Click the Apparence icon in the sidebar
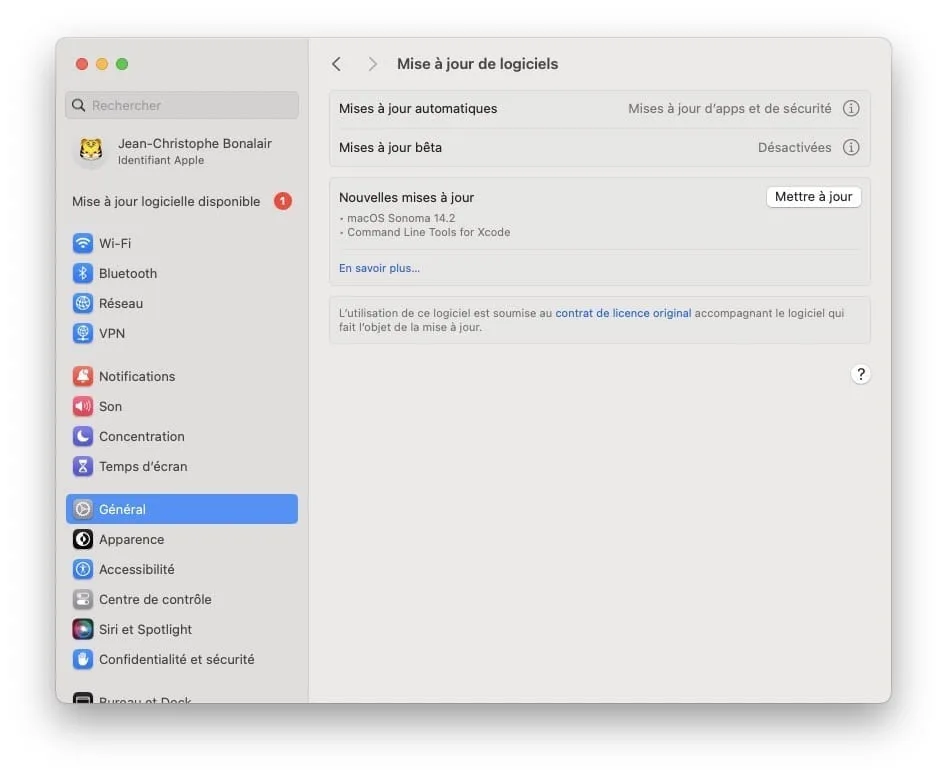The image size is (947, 777). pos(82,539)
